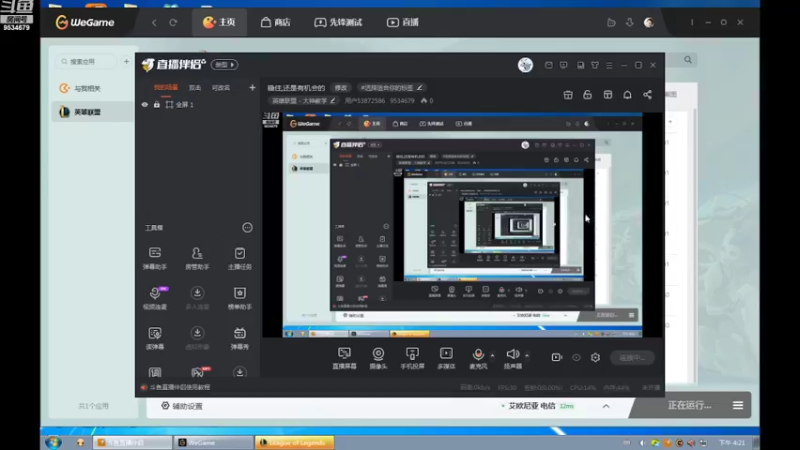Select the third scene tab 可改名
The width and height of the screenshot is (800, 450).
[221, 88]
